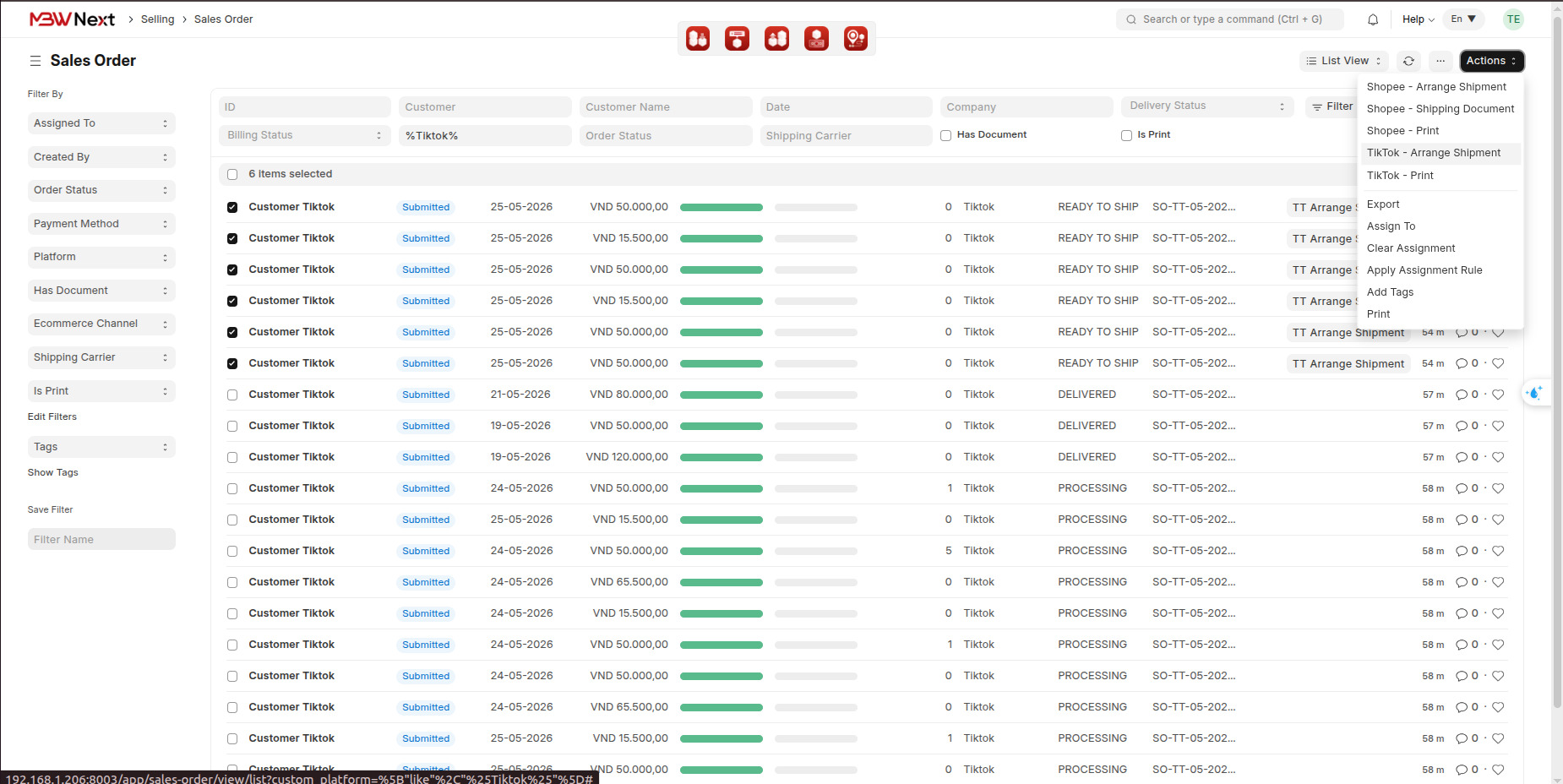
Task: Toggle the sidebar with the hamburger icon
Action: click(35, 61)
